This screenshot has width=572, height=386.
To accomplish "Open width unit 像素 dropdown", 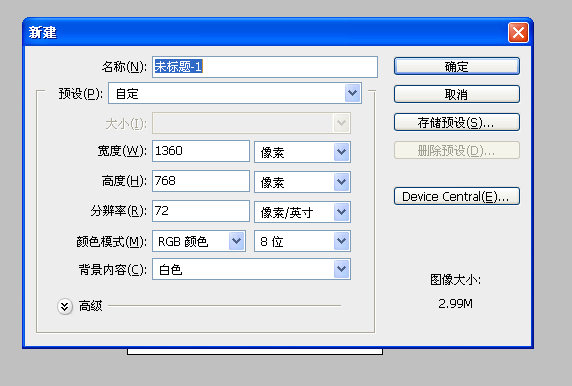I will (302, 152).
